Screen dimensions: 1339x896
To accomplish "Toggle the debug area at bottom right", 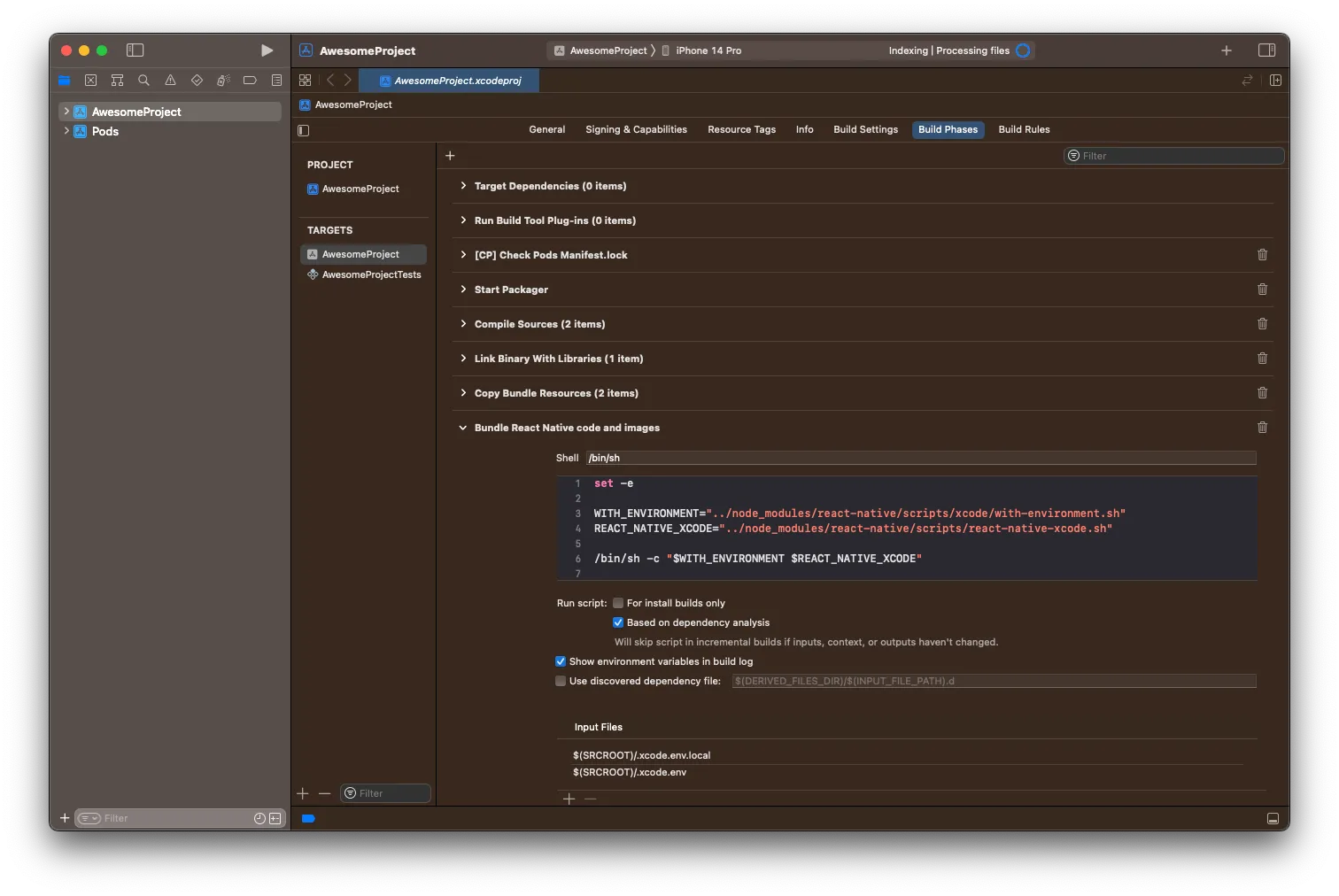I will coord(1273,819).
